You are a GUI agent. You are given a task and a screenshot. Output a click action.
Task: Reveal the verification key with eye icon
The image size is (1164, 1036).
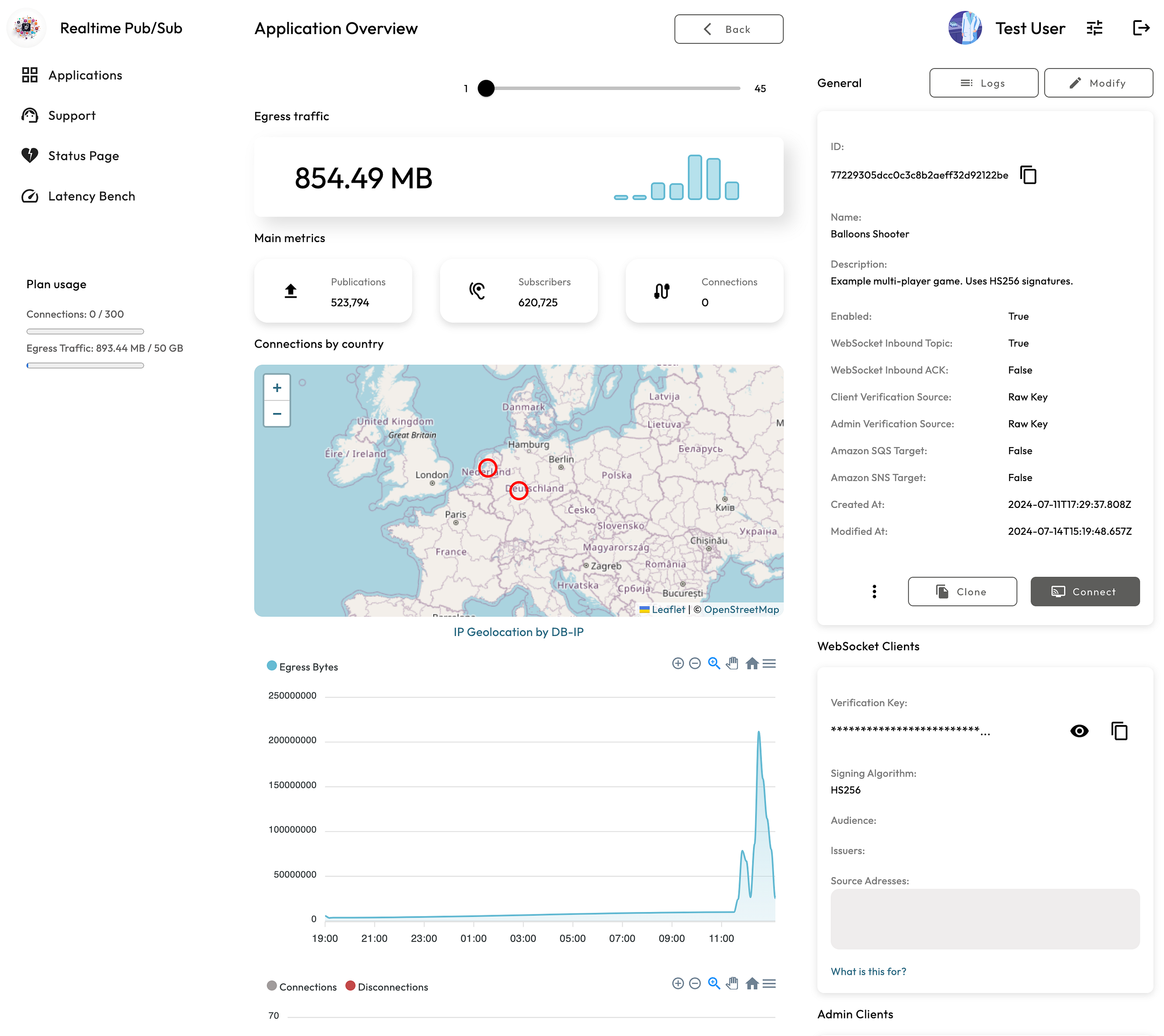[x=1079, y=731]
